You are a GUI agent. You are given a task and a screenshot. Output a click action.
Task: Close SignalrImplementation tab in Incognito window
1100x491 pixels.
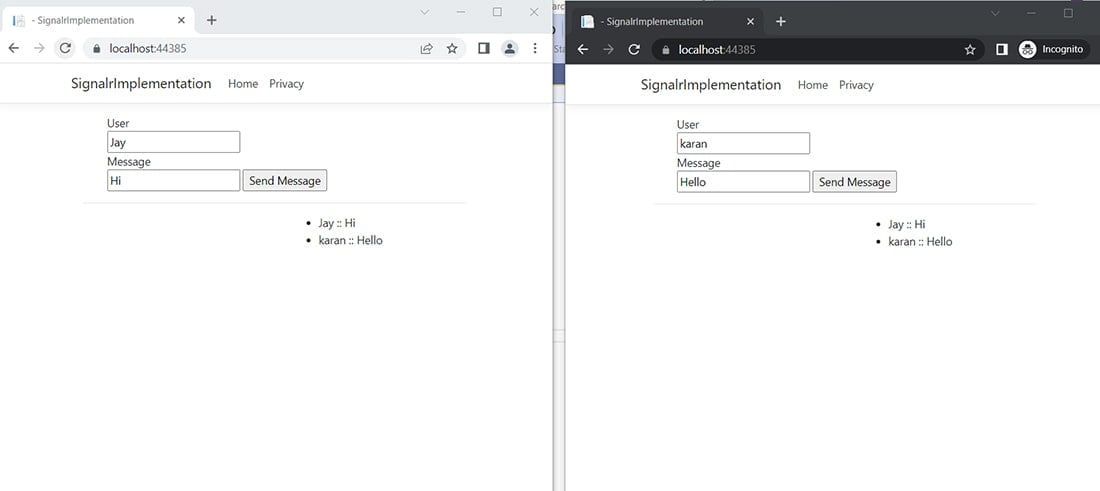(750, 22)
